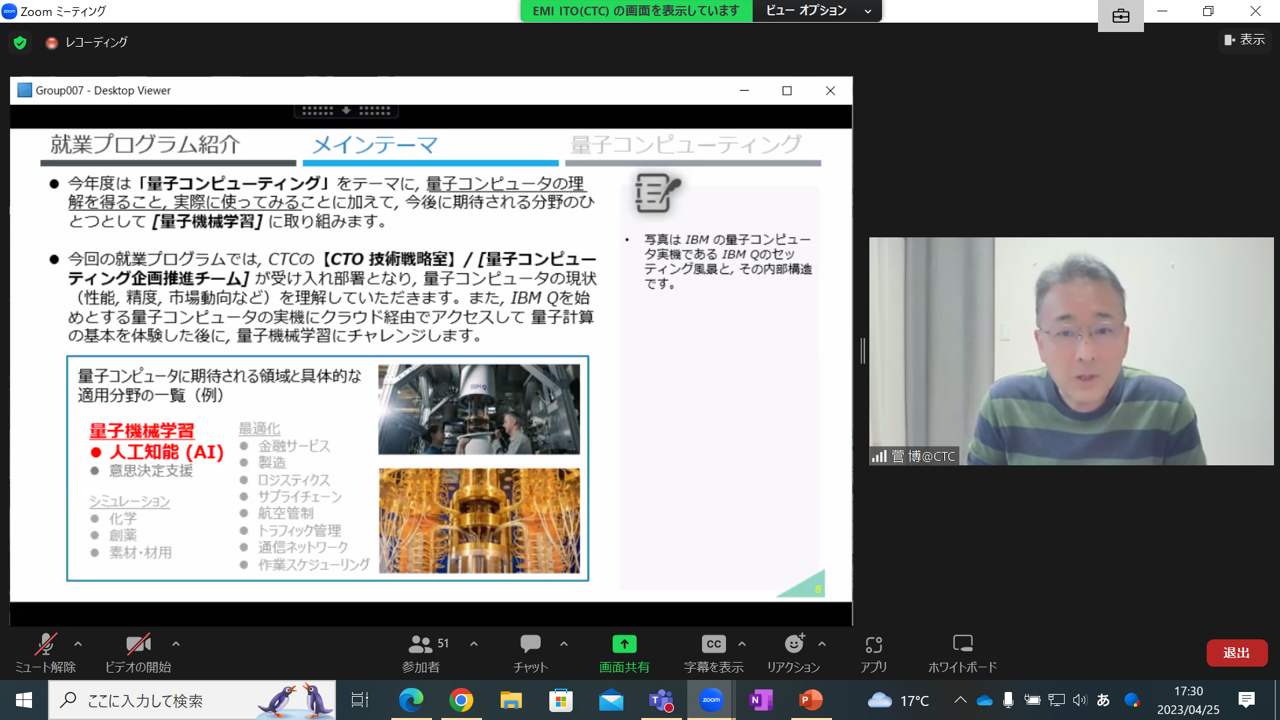
Task: Click the notes pencil icon on slide
Action: [657, 194]
